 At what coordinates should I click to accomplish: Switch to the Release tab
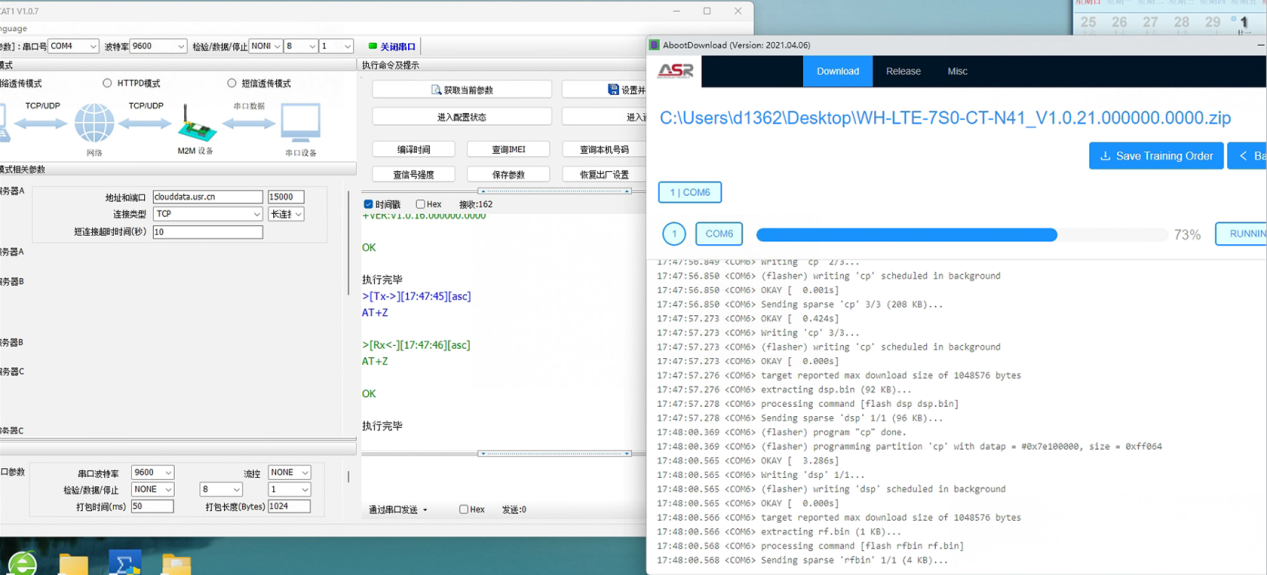(x=903, y=71)
